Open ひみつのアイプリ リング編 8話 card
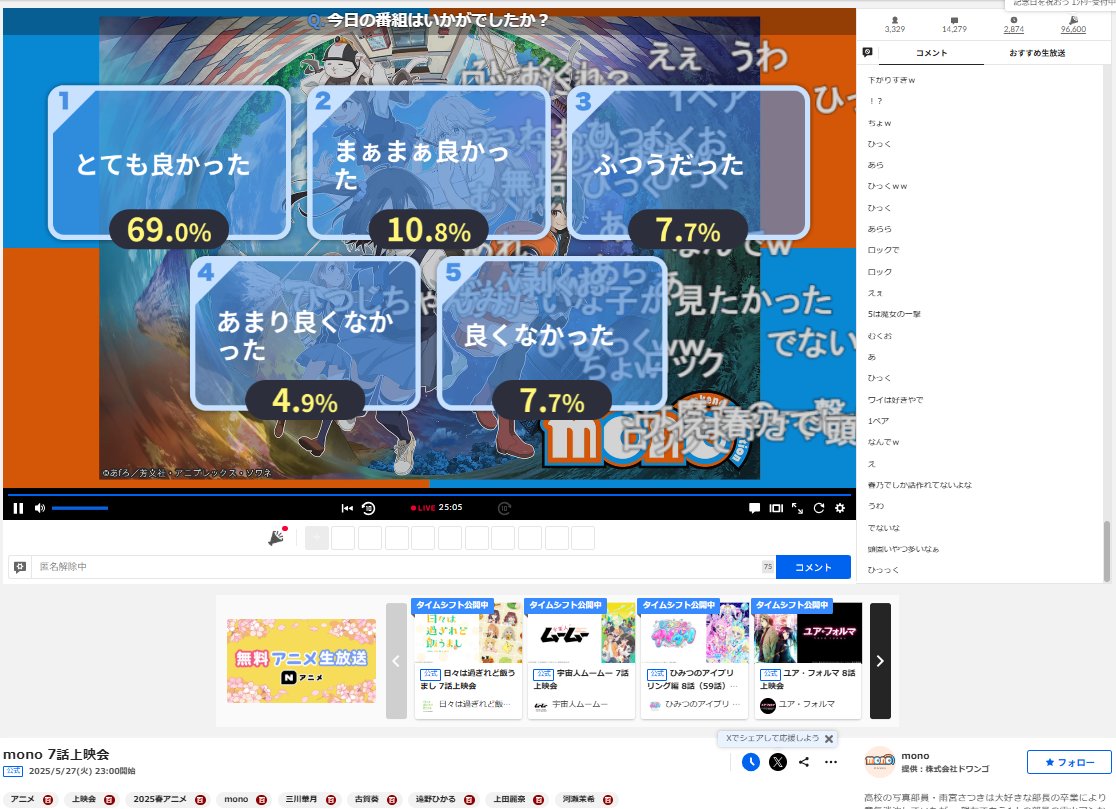The height and width of the screenshot is (809, 1116). pos(695,659)
